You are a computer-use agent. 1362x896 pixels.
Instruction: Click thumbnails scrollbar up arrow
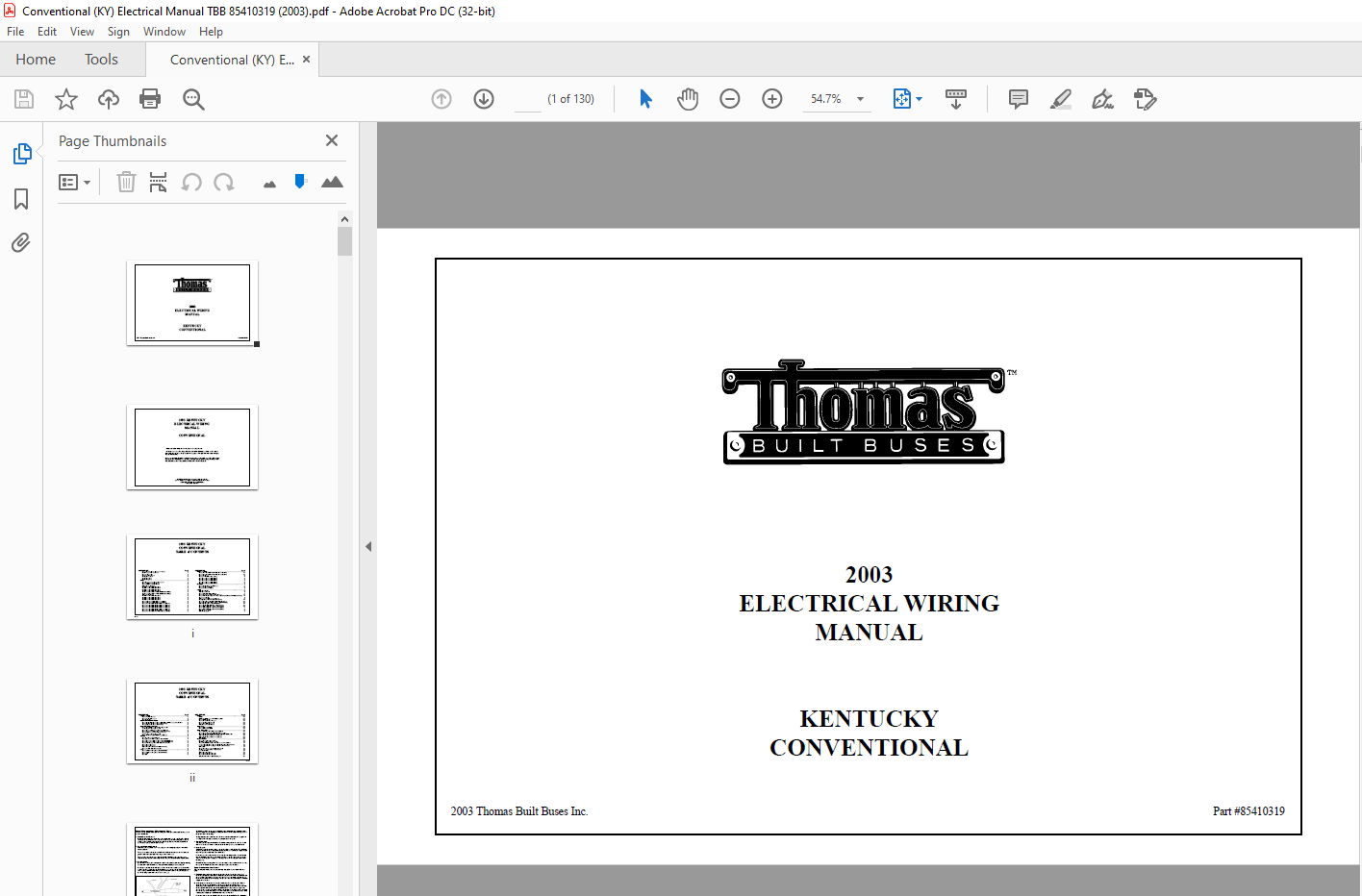(x=345, y=219)
